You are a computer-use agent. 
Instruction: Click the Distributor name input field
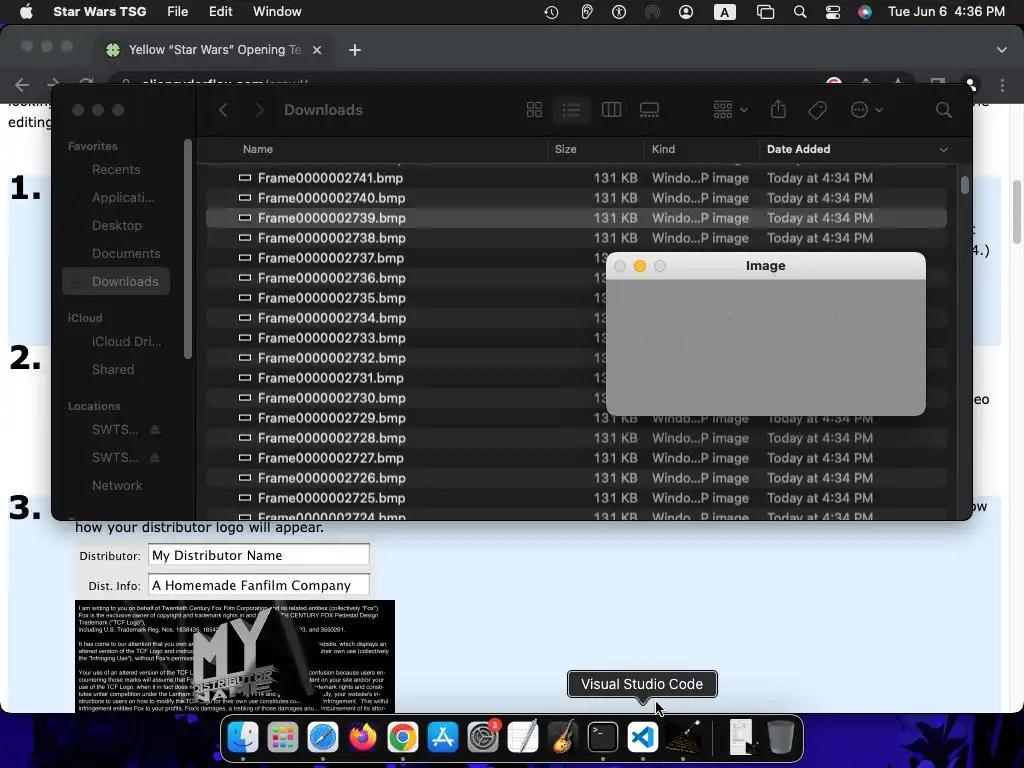coord(259,555)
